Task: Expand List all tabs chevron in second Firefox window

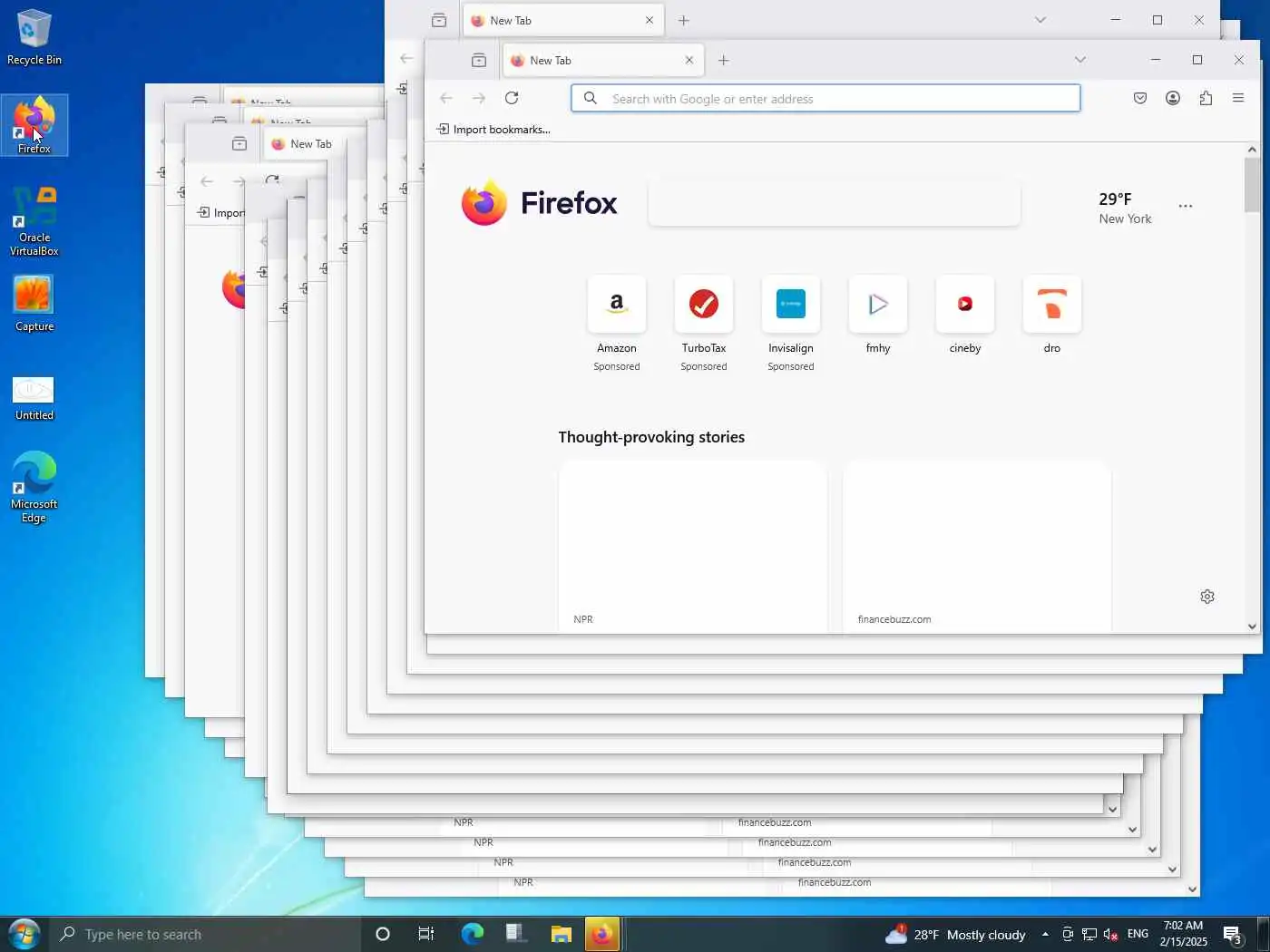Action: coord(1040,20)
